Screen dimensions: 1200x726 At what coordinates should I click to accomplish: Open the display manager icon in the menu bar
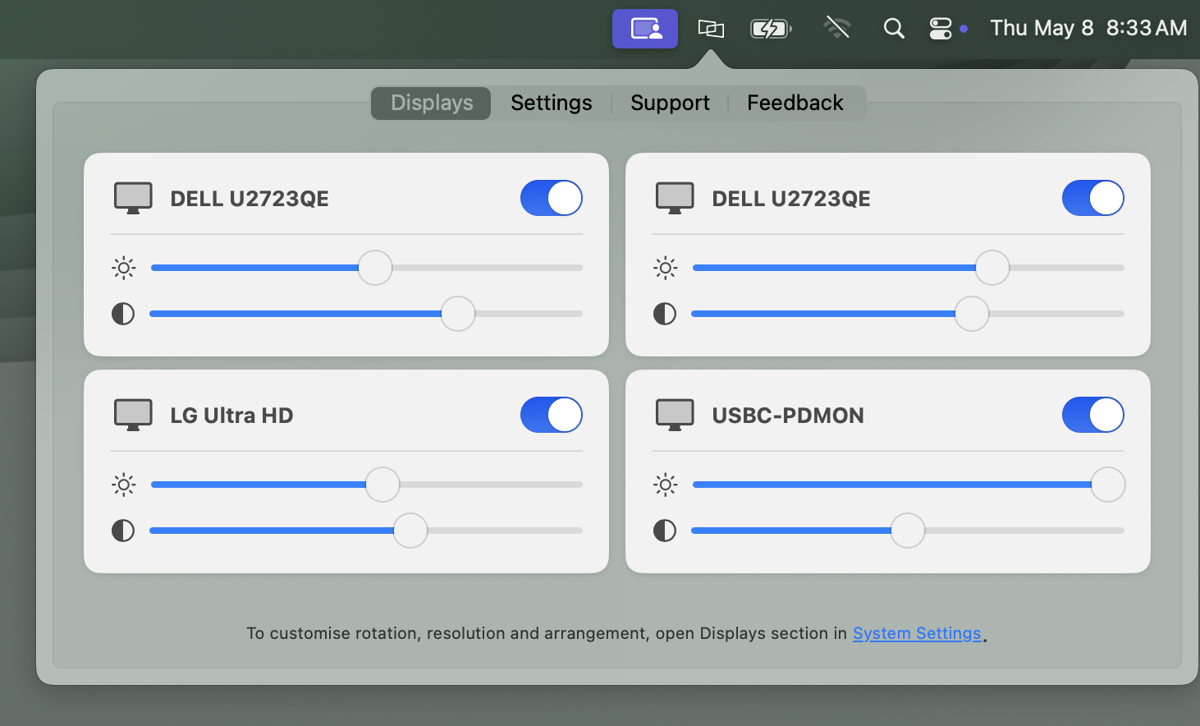[x=645, y=28]
